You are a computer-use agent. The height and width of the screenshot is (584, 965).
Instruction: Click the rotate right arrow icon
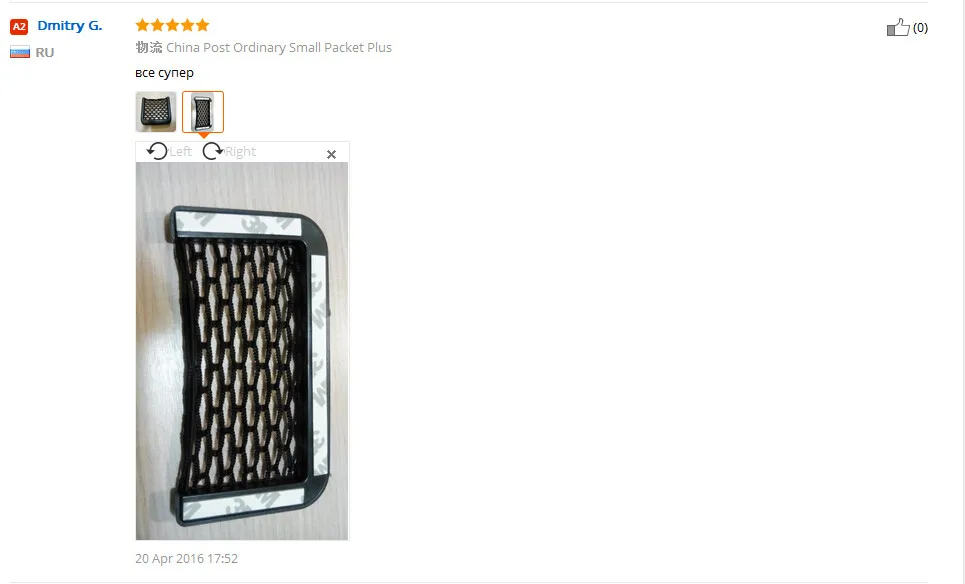pos(213,151)
